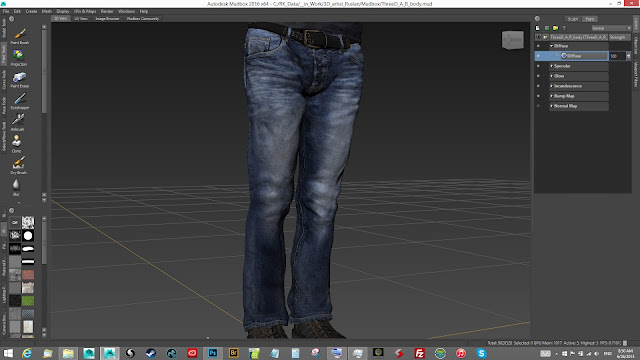Image resolution: width=640 pixels, height=360 pixels.
Task: Toggle visibility of Normal Map channel
Action: coord(538,106)
